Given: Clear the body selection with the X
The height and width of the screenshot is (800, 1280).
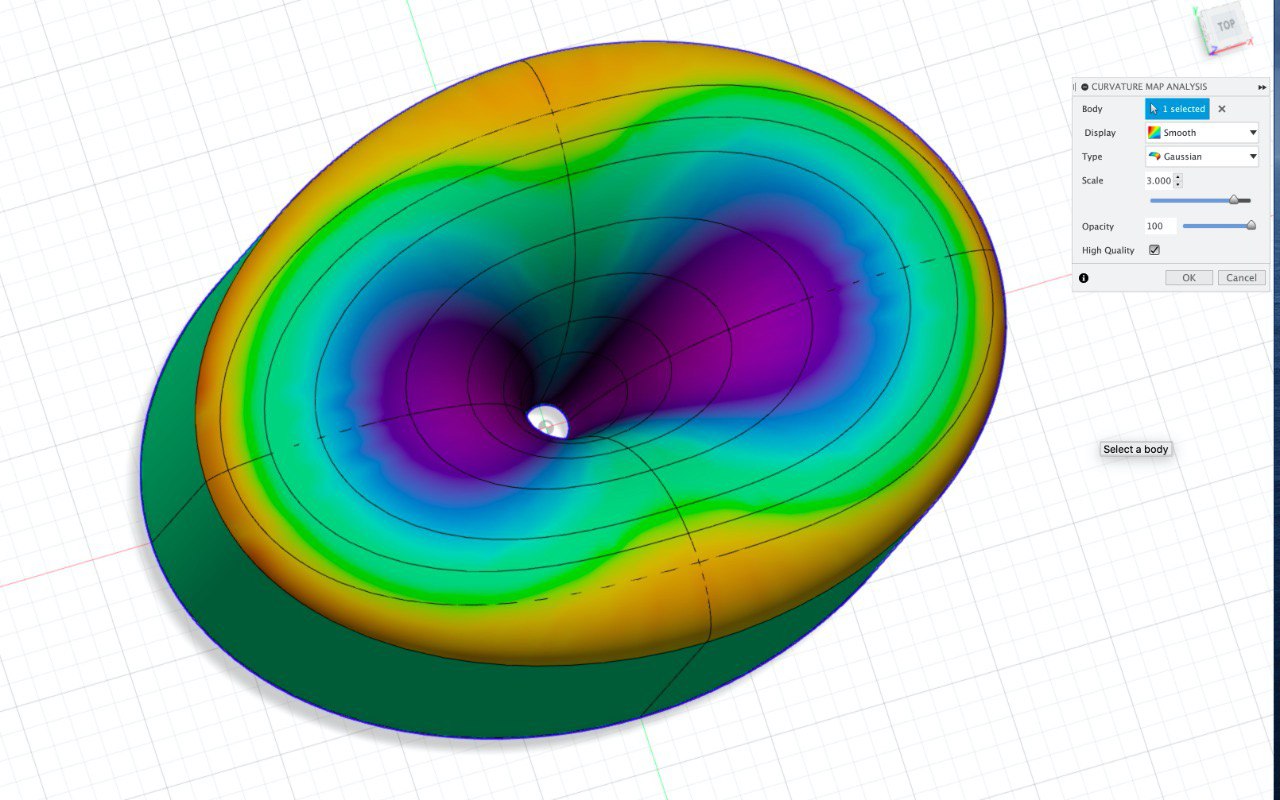Looking at the screenshot, I should click(x=1222, y=109).
